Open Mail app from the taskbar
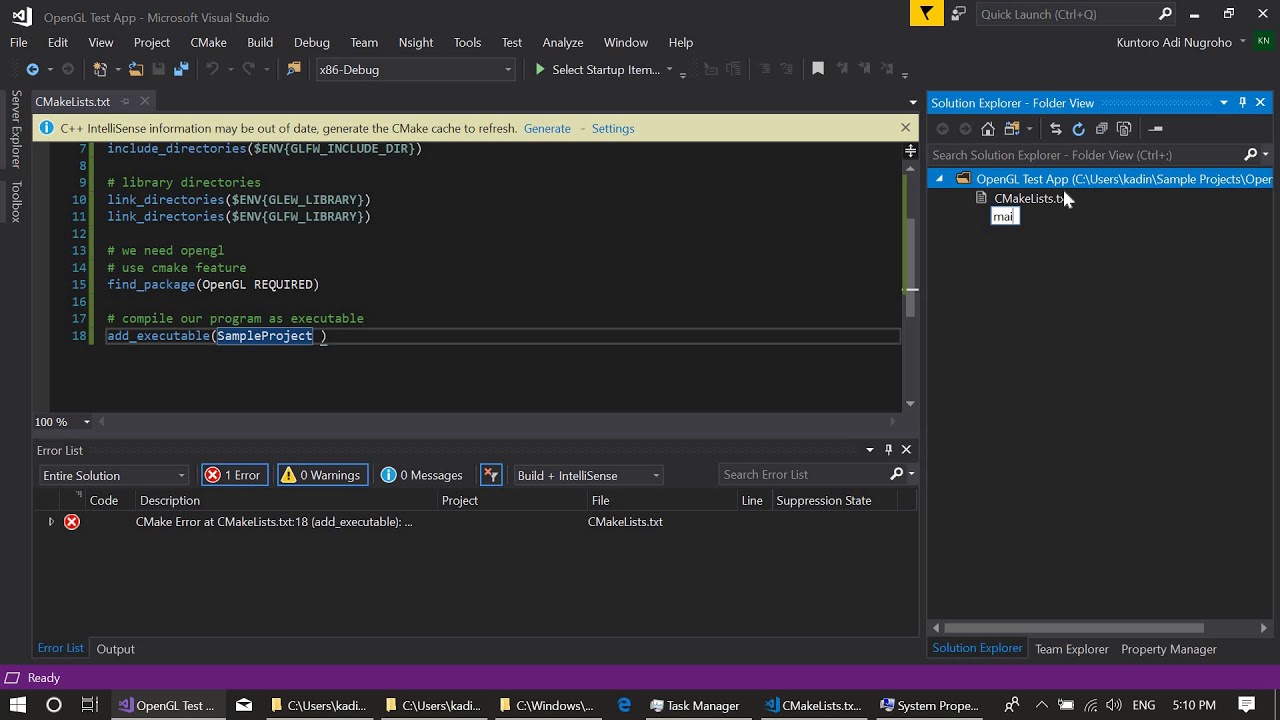The image size is (1280, 720). [244, 705]
